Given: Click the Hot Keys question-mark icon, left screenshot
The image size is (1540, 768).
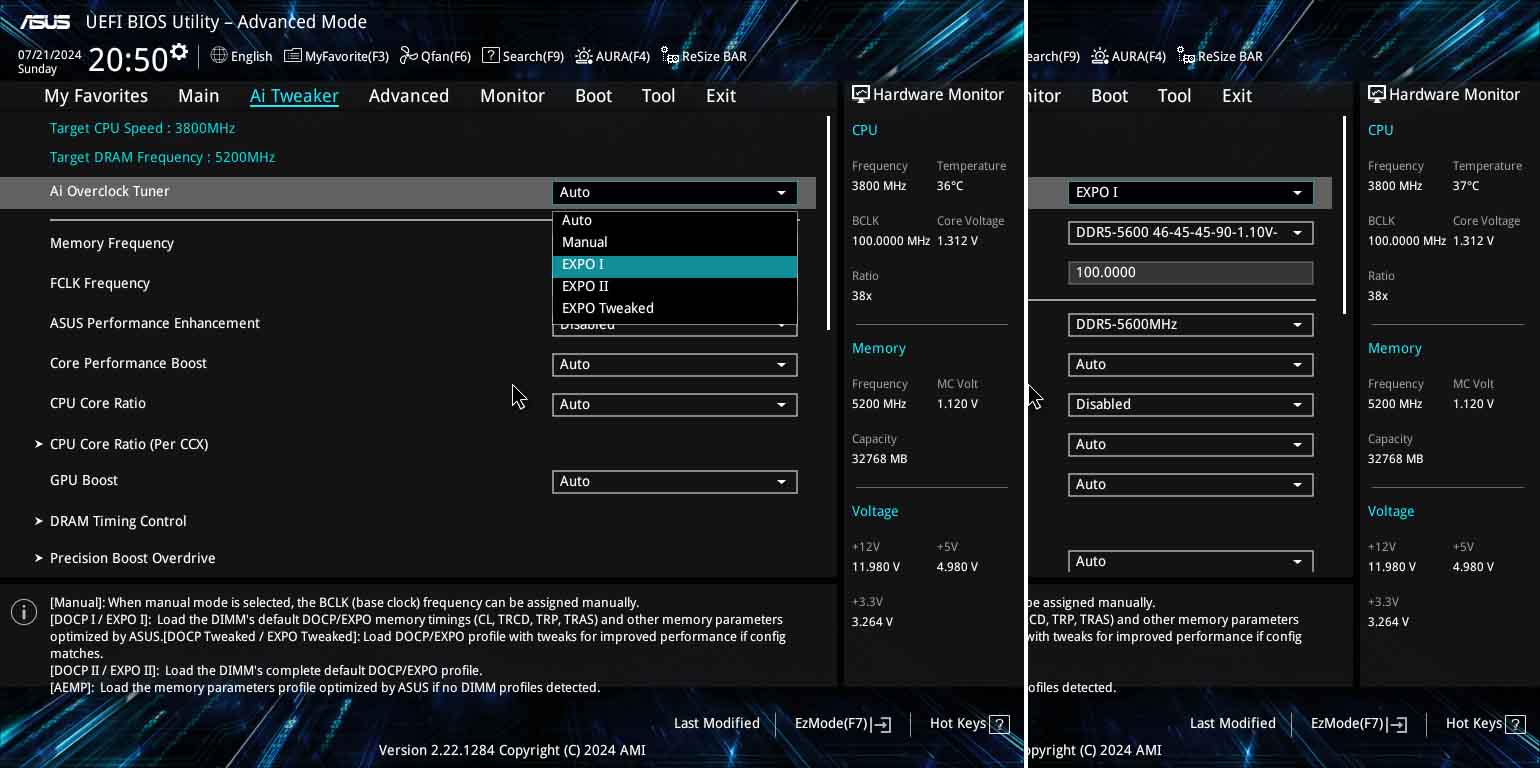Looking at the screenshot, I should tap(999, 724).
